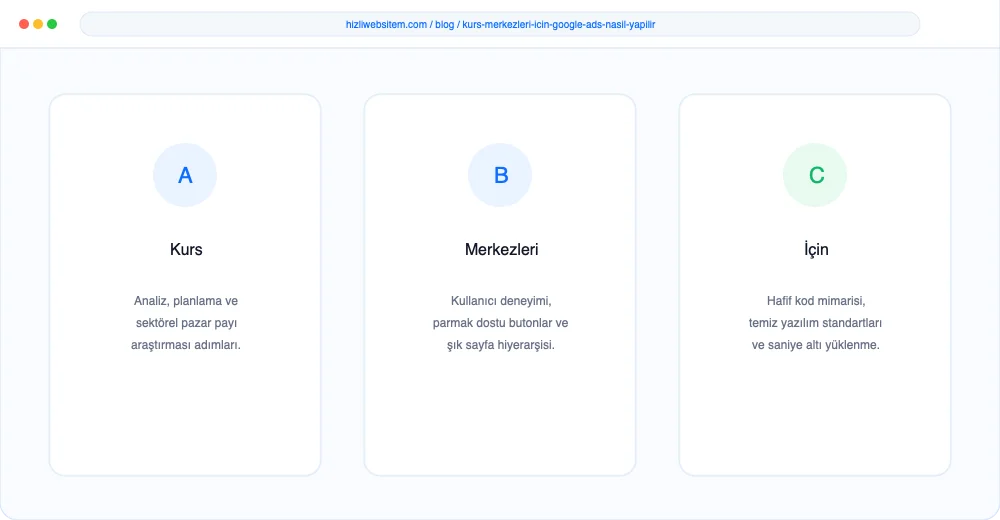The height and width of the screenshot is (520, 1000).
Task: Click the text 'temiz yazılım standartları'
Action: click(x=815, y=323)
